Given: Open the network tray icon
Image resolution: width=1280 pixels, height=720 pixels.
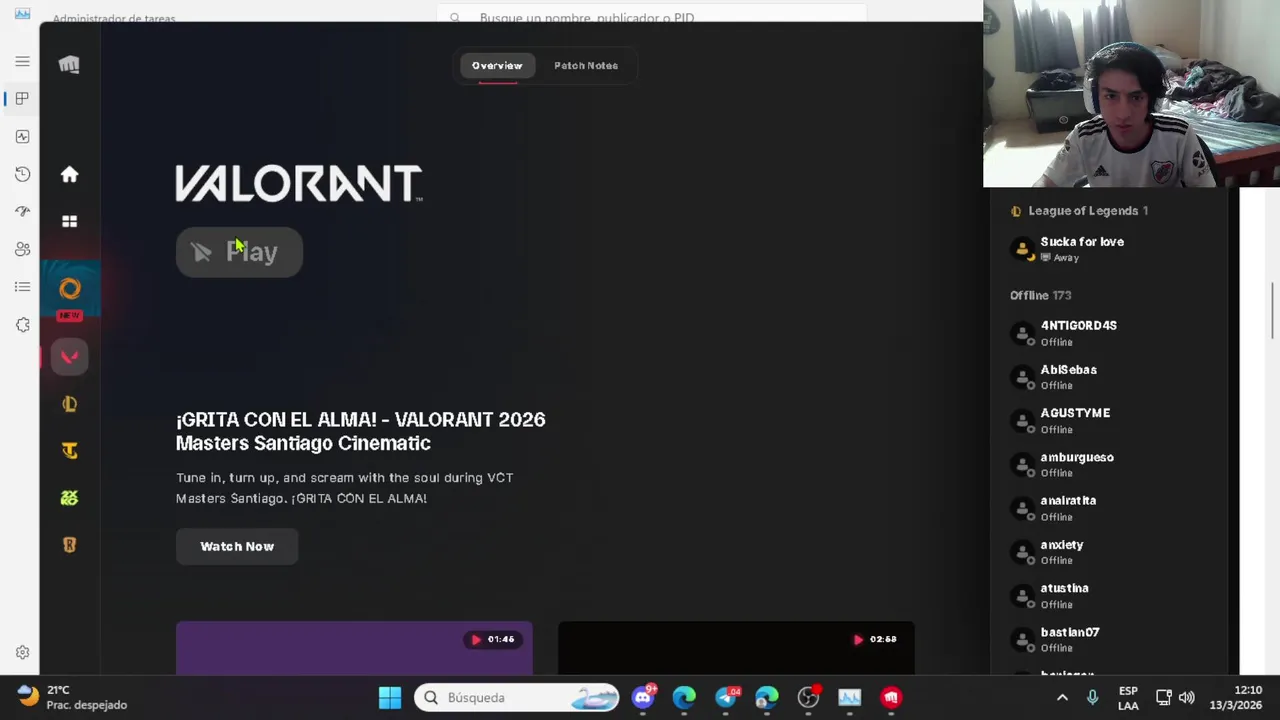Looking at the screenshot, I should pos(1163,698).
